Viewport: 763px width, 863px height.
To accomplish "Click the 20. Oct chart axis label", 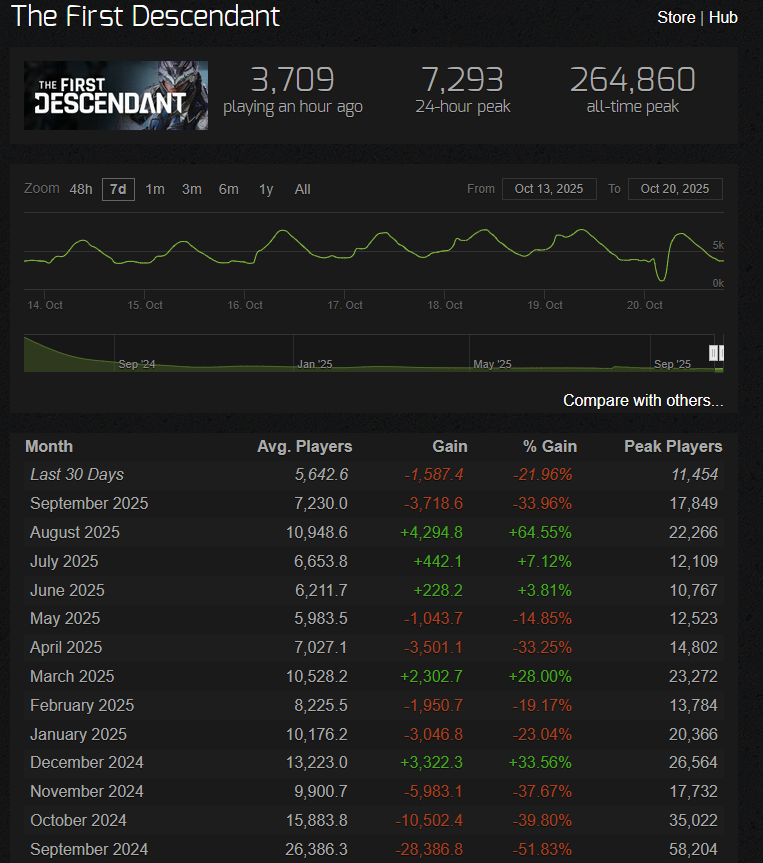I will pyautogui.click(x=645, y=305).
